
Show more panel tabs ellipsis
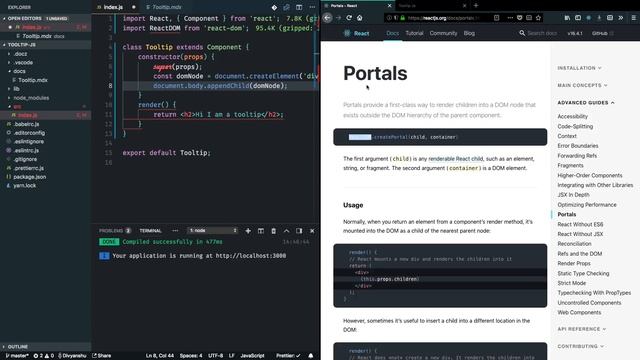click(175, 231)
